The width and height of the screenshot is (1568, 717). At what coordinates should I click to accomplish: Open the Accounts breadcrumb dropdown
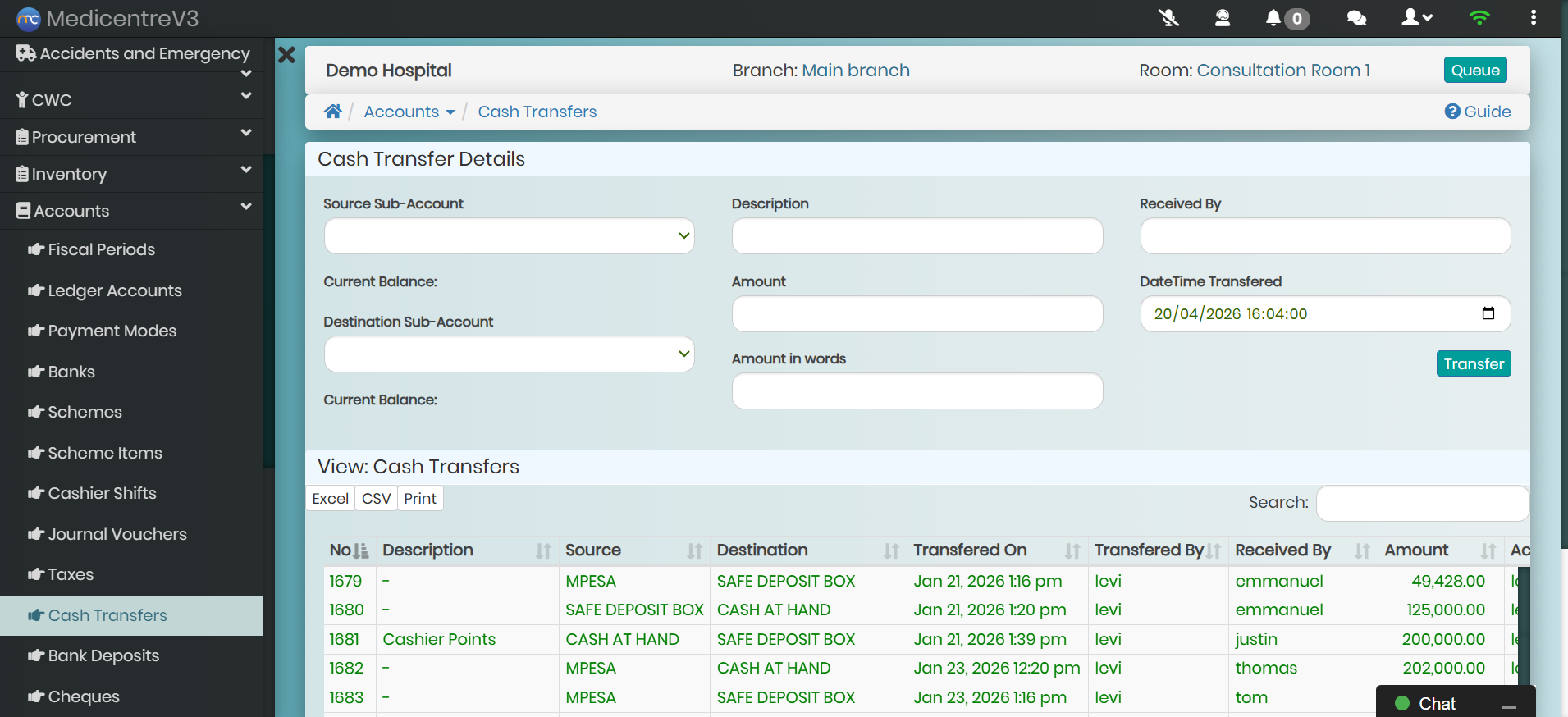[x=409, y=112]
